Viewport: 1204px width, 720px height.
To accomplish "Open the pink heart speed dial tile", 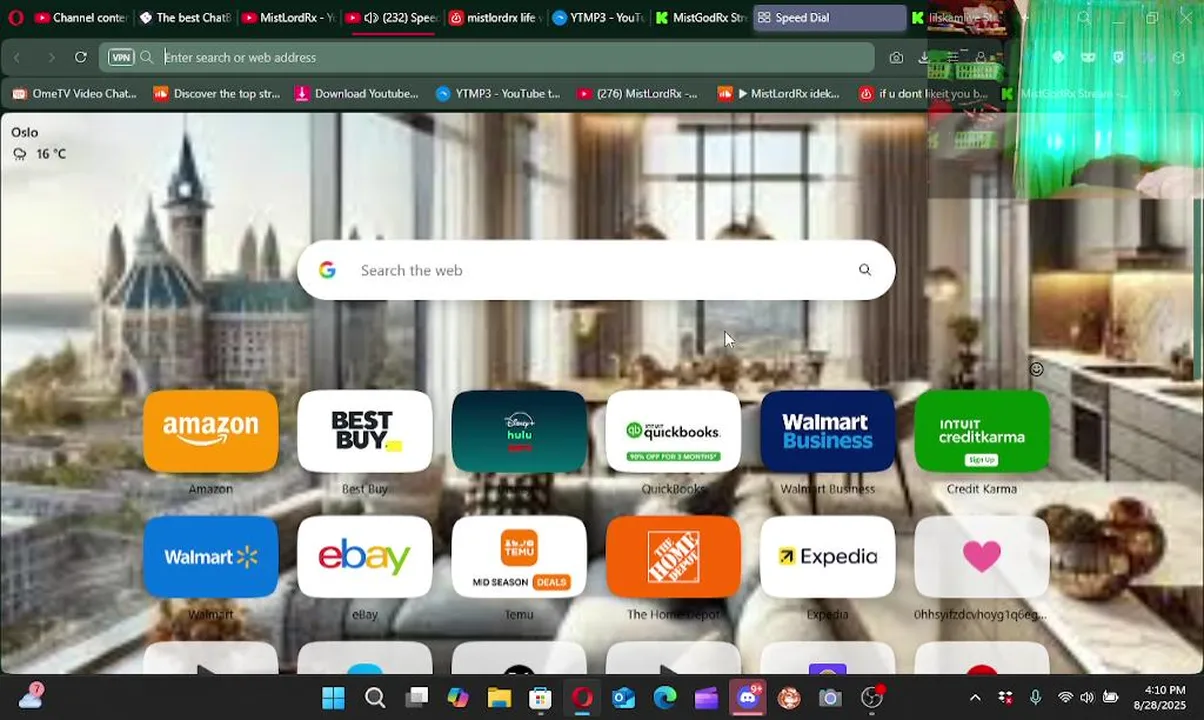I will [x=981, y=557].
